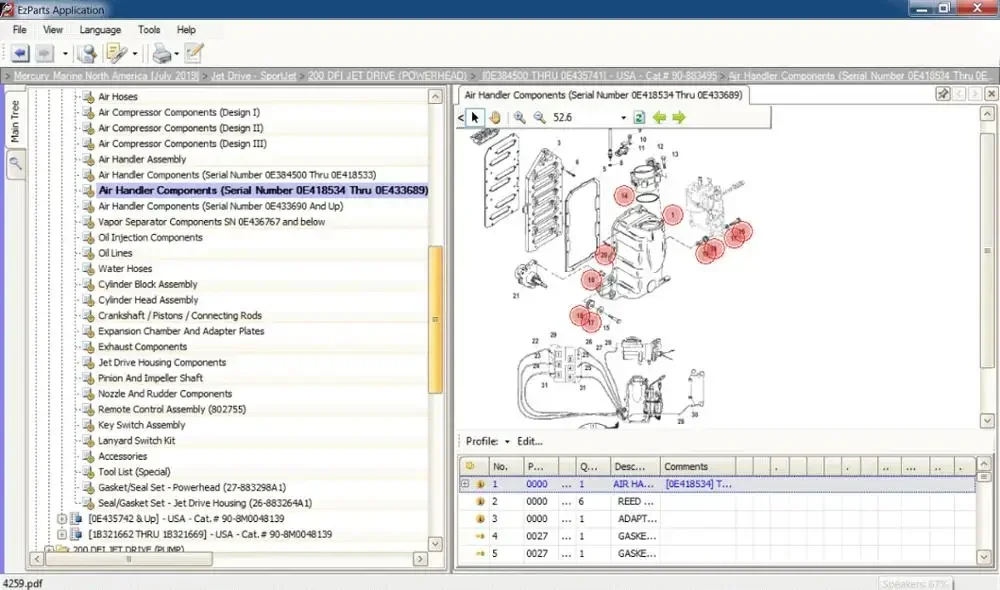Screen dimensions: 1000x590
Task: Click the green refresh diagram icon
Action: [x=639, y=118]
